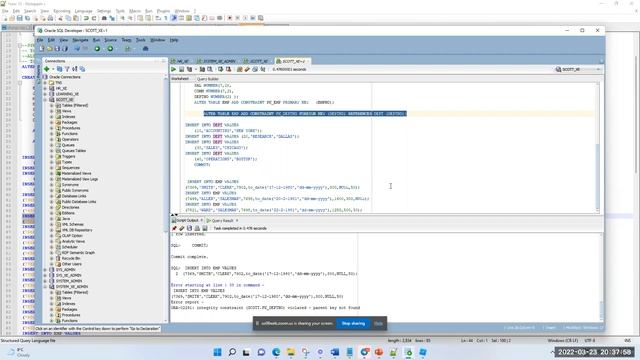Click the Run Script icon in worksheet toolbar
This screenshot has width=640, height=360.
pyautogui.click(x=182, y=69)
